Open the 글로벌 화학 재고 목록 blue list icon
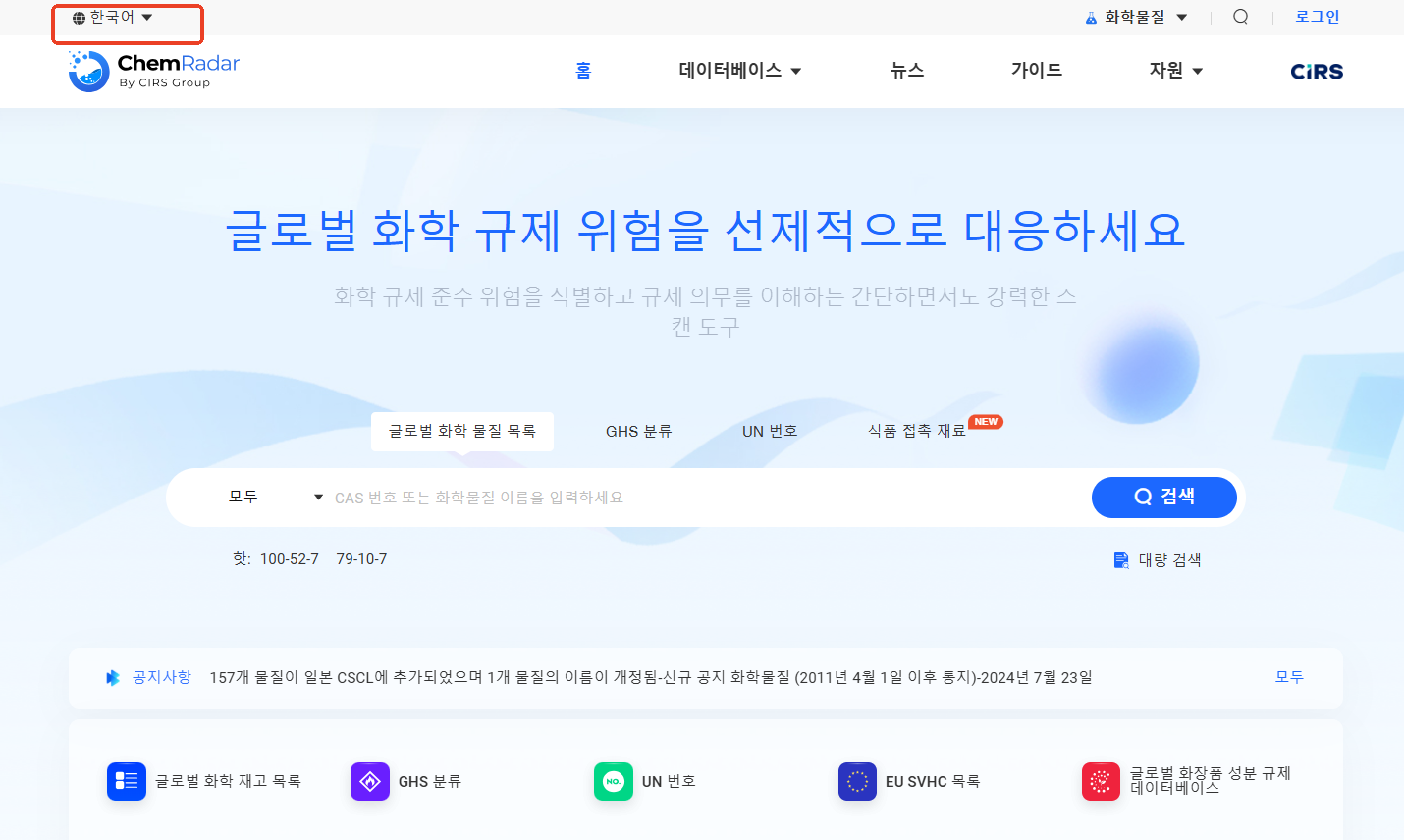The width and height of the screenshot is (1404, 840). coord(126,781)
